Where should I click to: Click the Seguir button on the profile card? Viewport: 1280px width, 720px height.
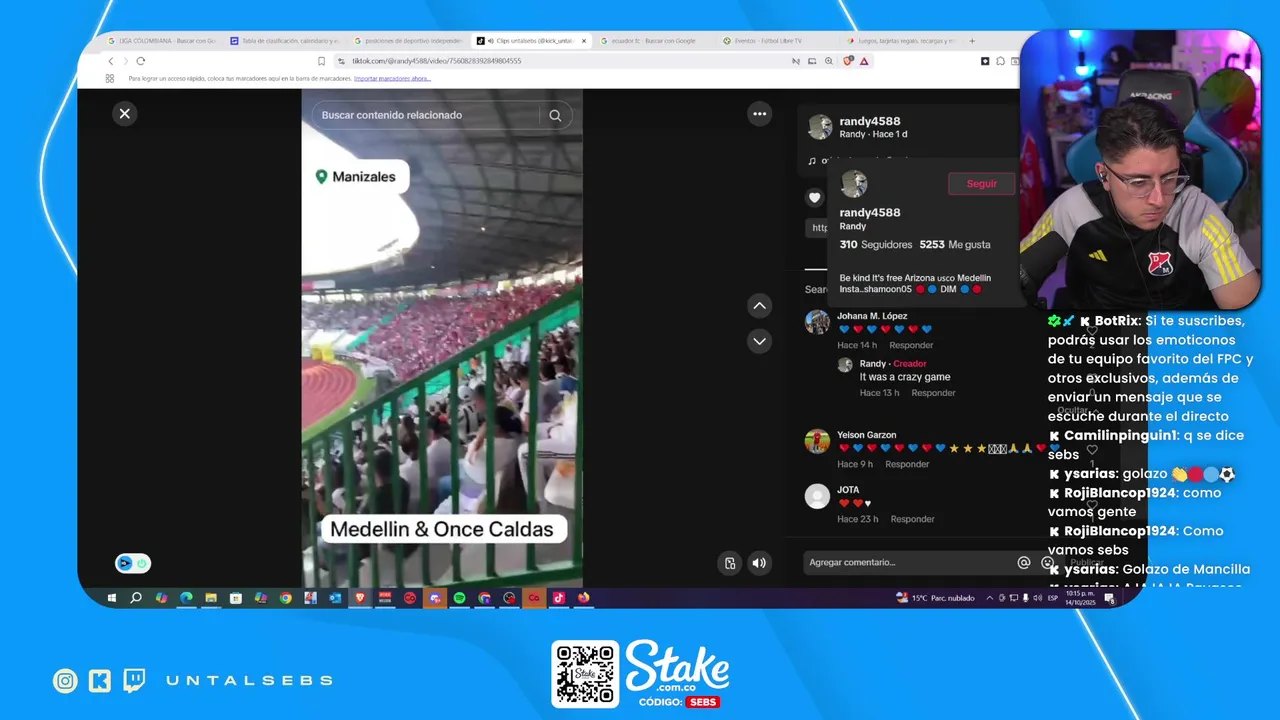point(981,184)
